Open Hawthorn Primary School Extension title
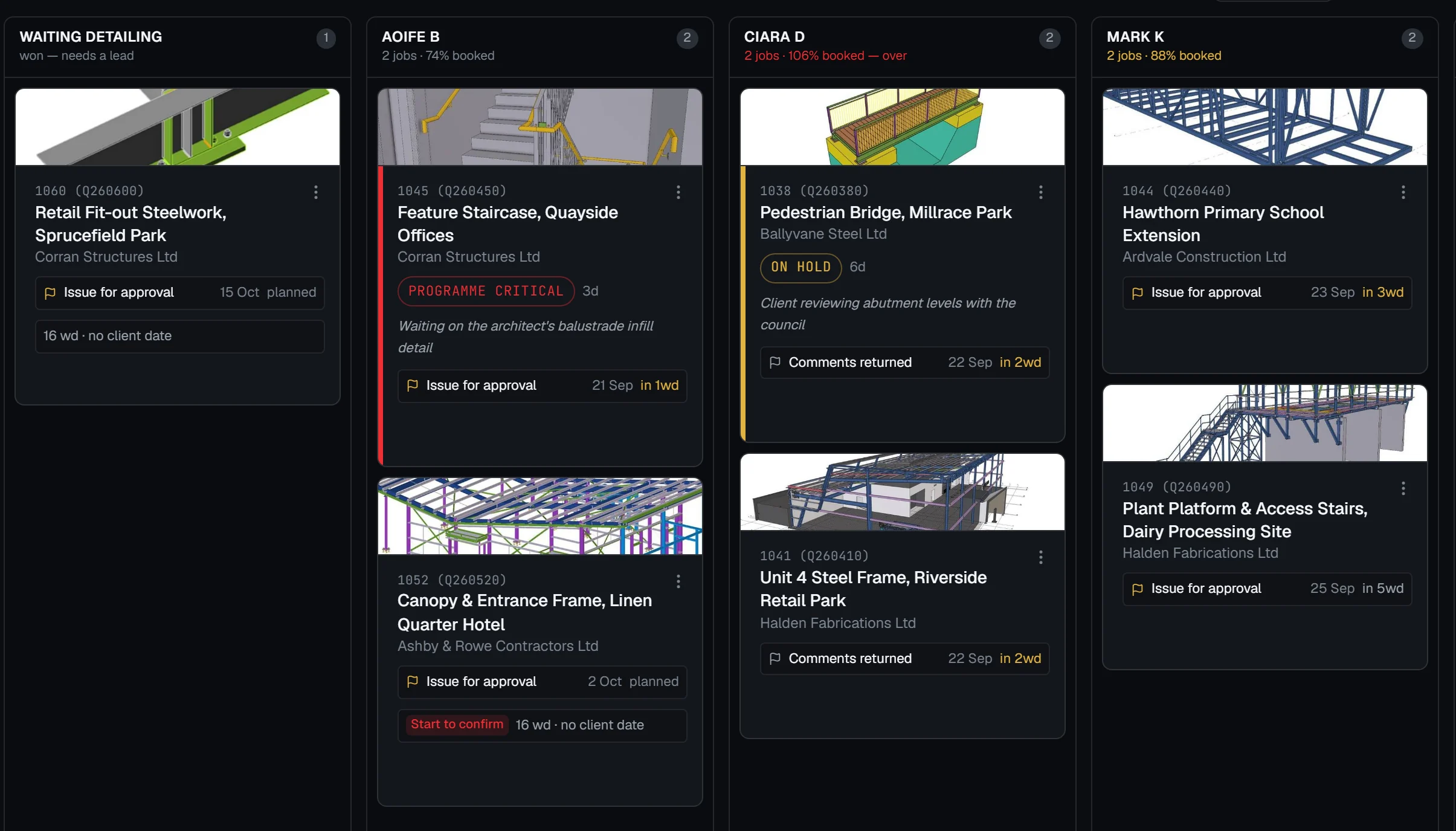The image size is (1456, 831). click(1223, 224)
